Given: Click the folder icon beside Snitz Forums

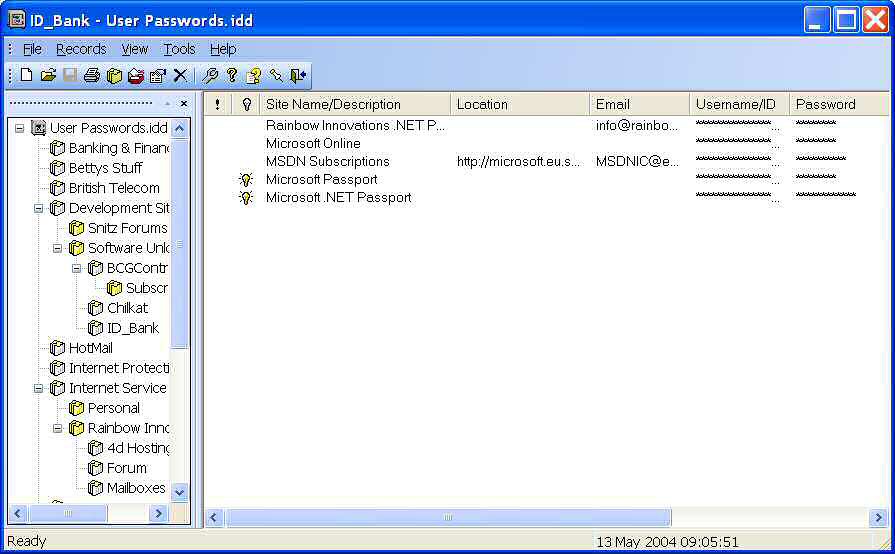Looking at the screenshot, I should 76,228.
